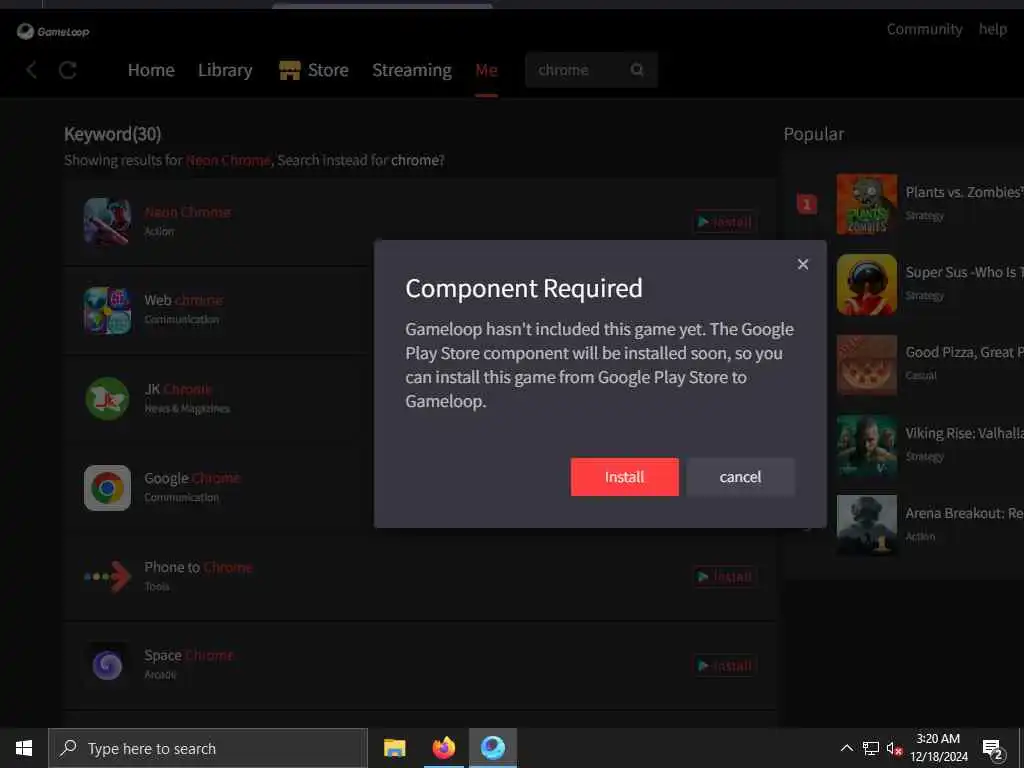Select the Google Chrome title
The width and height of the screenshot is (1024, 768).
tap(192, 478)
